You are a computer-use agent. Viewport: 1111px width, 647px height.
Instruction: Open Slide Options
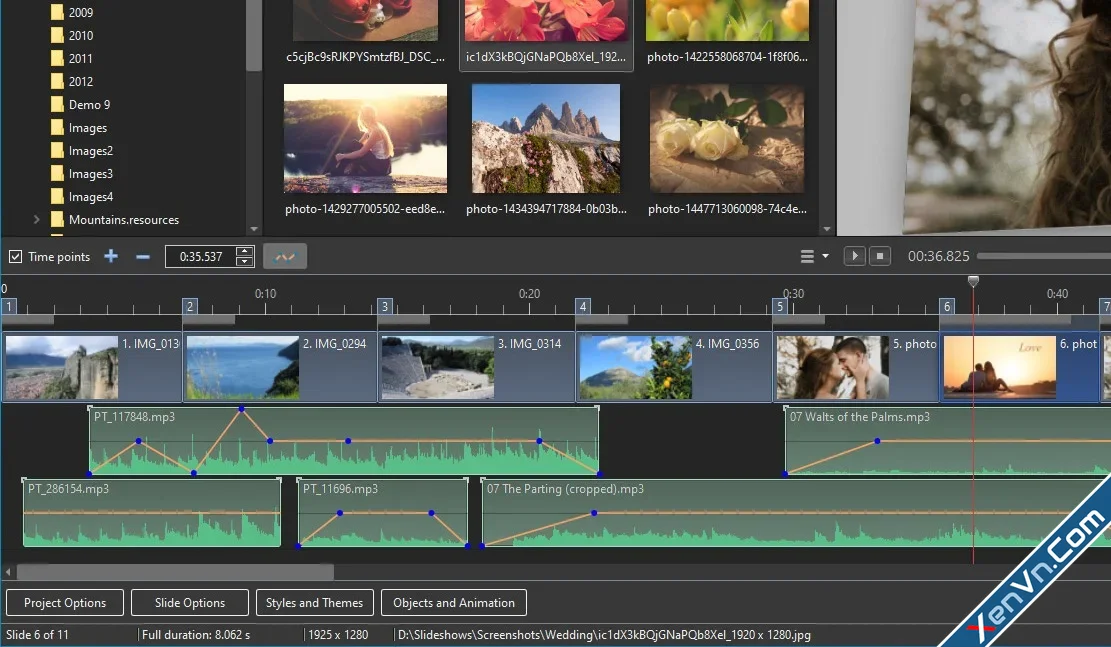click(190, 602)
